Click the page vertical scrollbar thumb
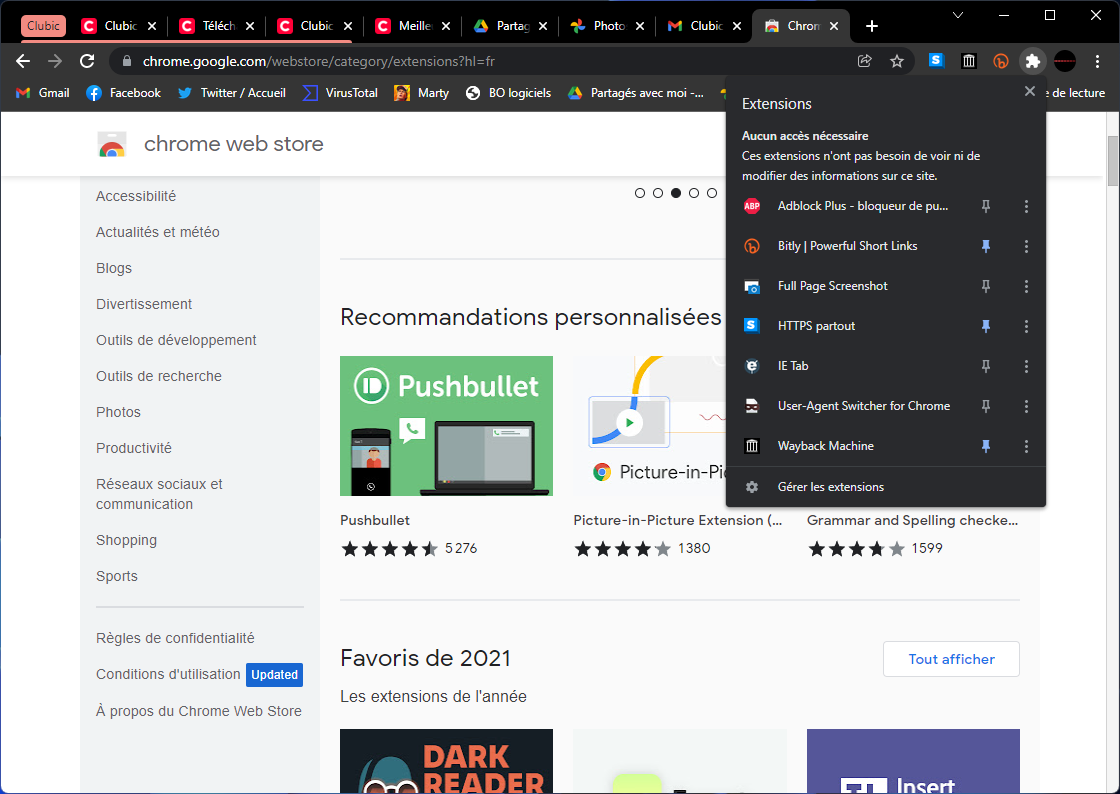This screenshot has height=794, width=1120. [x=1112, y=161]
